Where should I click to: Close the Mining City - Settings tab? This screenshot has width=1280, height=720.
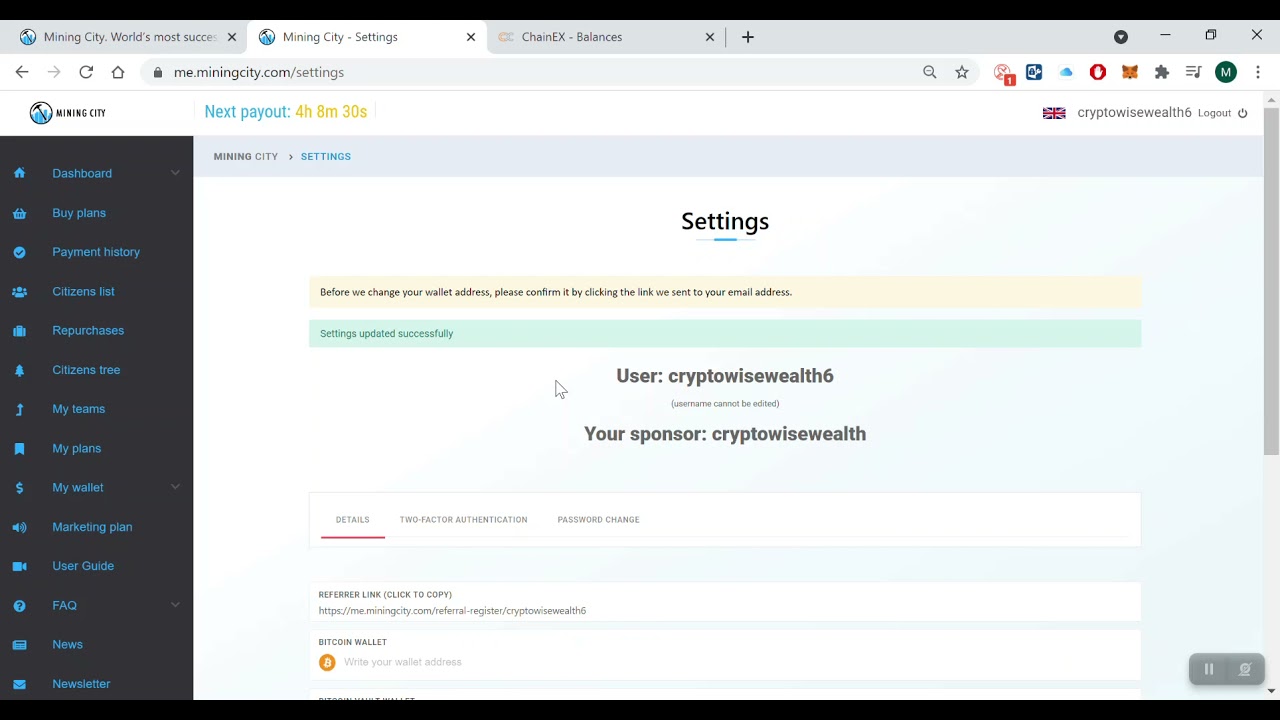(471, 37)
